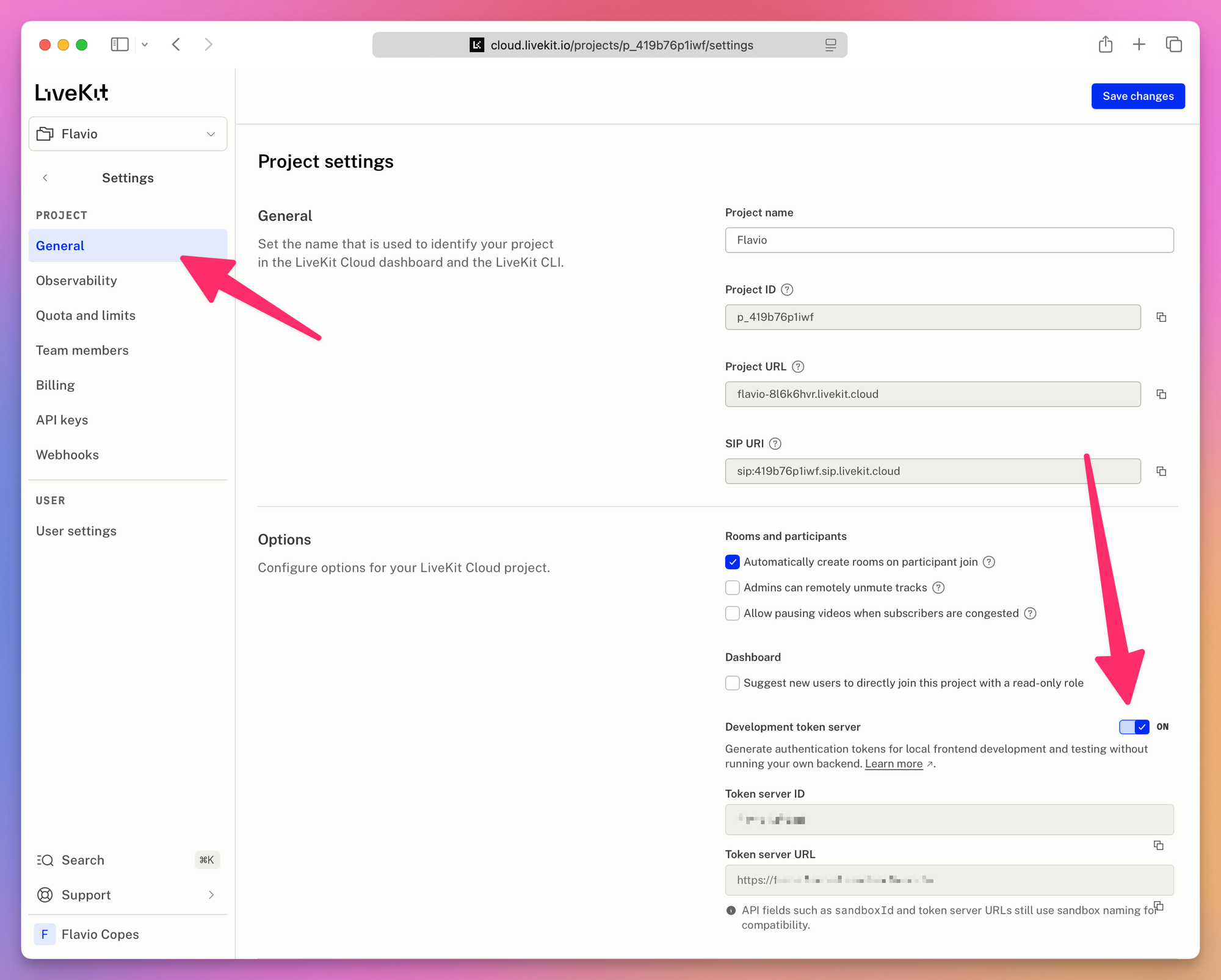
Task: Click the ⌘K shortcut badge
Action: (207, 860)
